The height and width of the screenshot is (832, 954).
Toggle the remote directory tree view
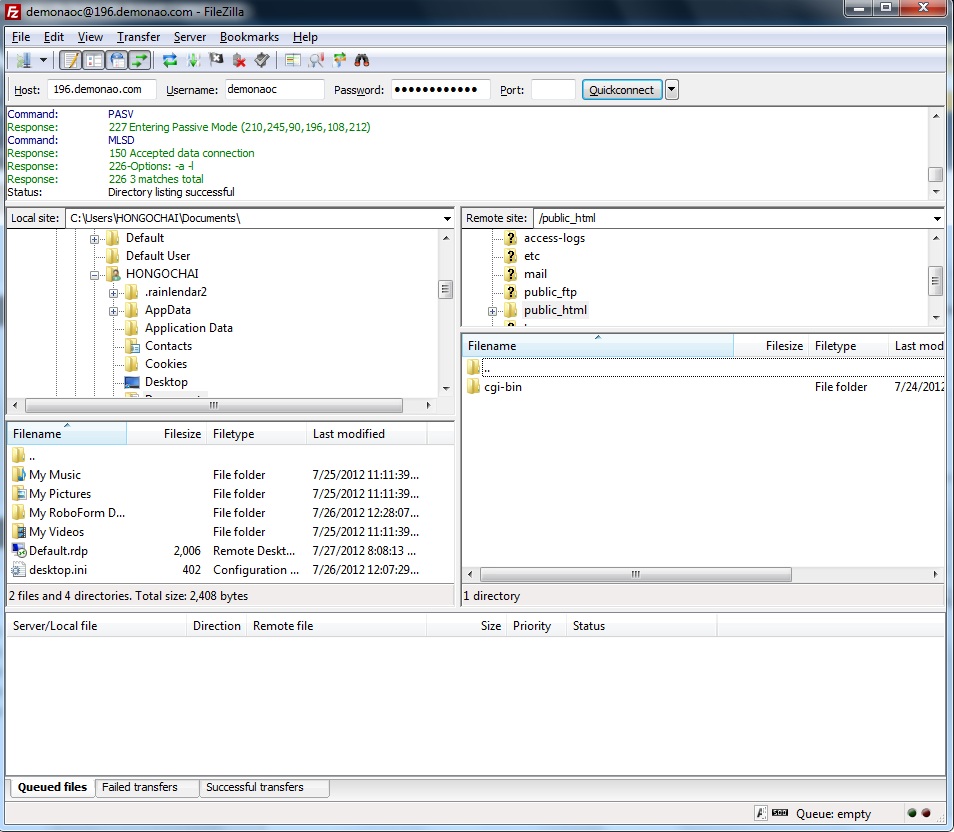tap(117, 60)
